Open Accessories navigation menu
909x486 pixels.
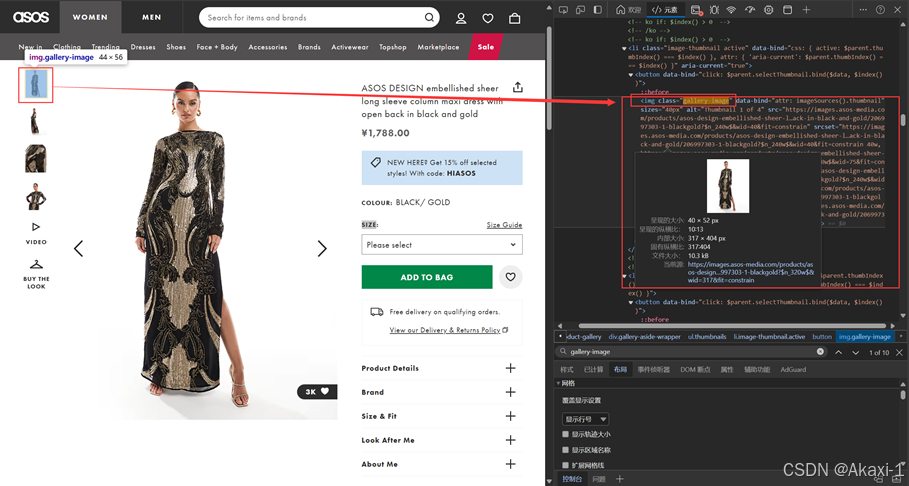[268, 47]
